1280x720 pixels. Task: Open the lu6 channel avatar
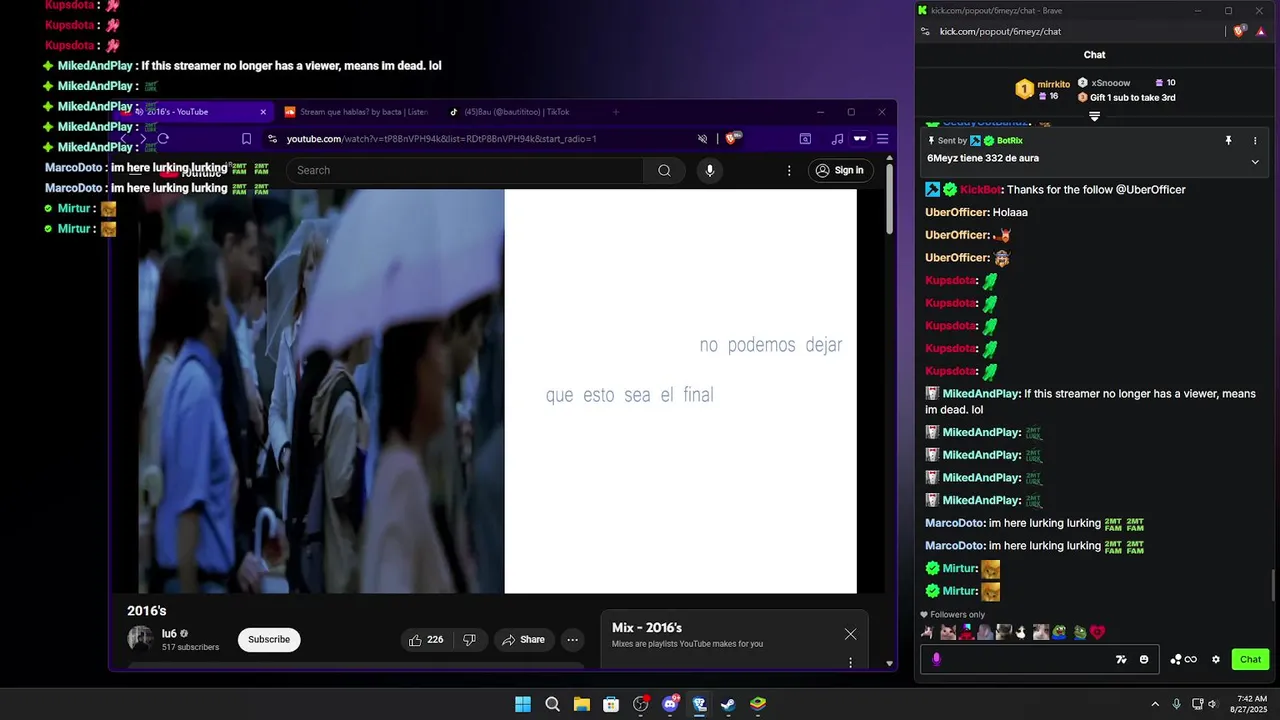click(x=140, y=639)
